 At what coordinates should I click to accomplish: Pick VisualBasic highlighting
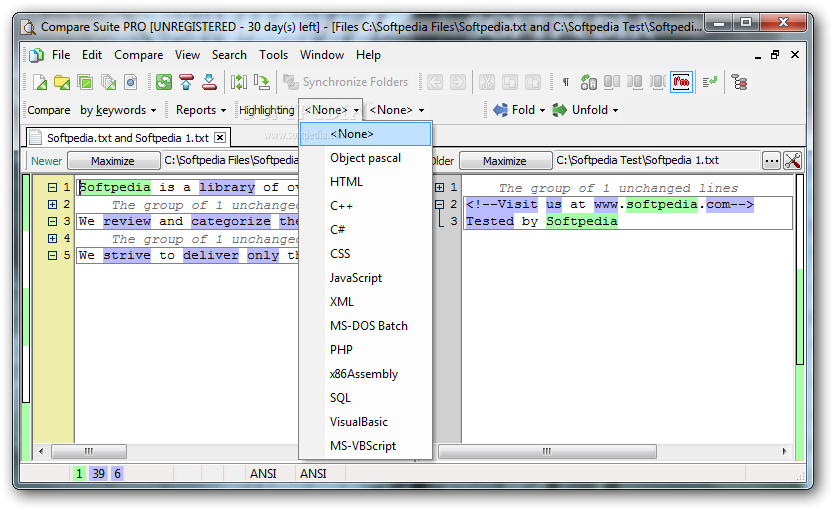click(x=365, y=422)
